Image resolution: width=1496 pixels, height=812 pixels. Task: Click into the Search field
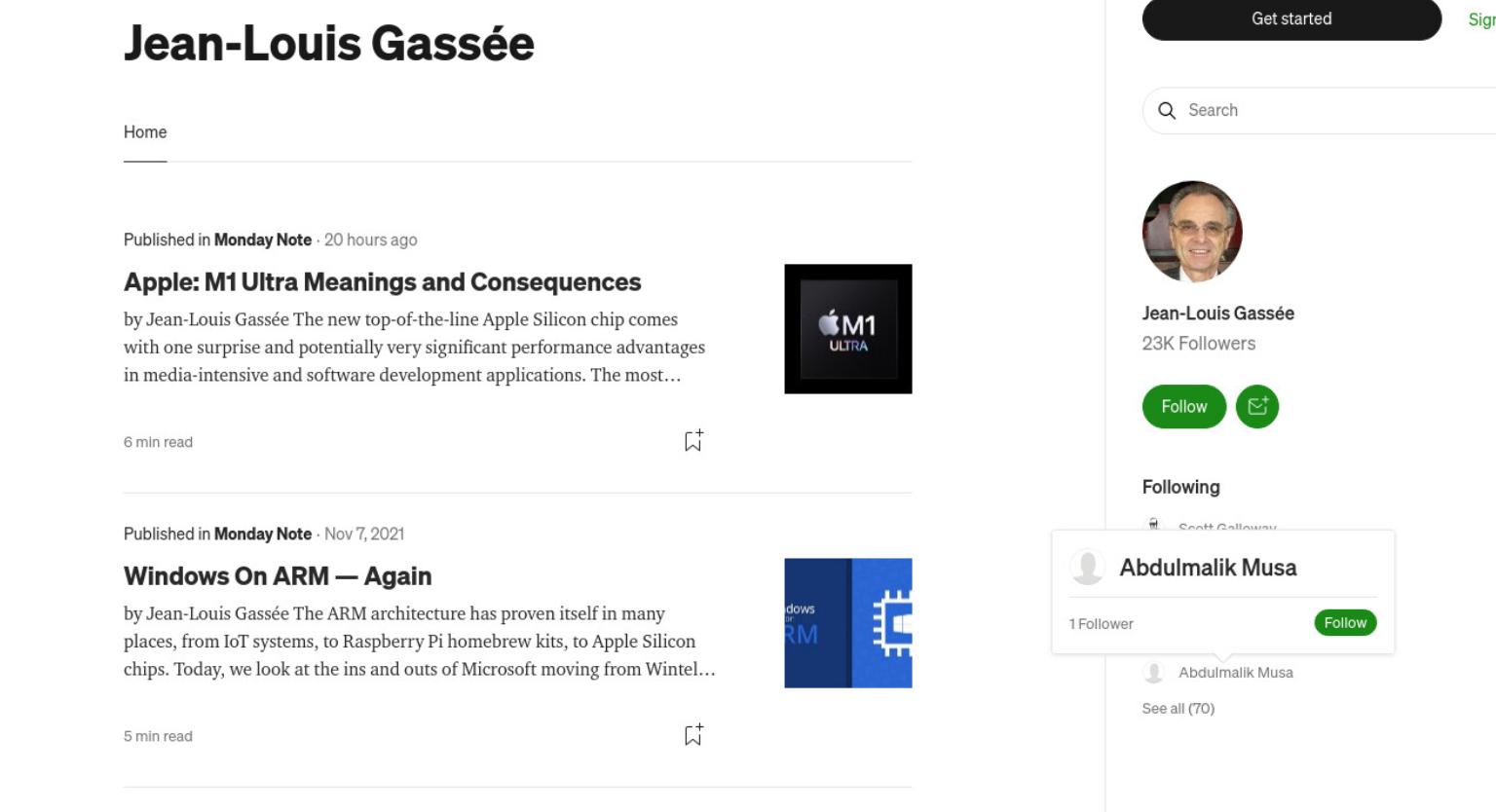tap(1325, 110)
